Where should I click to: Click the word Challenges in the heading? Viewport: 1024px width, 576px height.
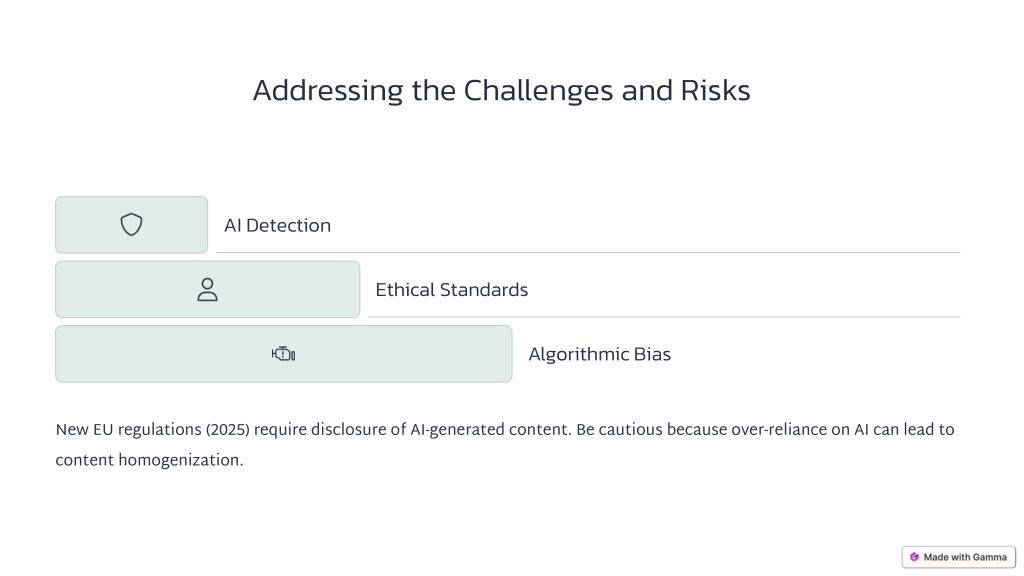click(538, 91)
